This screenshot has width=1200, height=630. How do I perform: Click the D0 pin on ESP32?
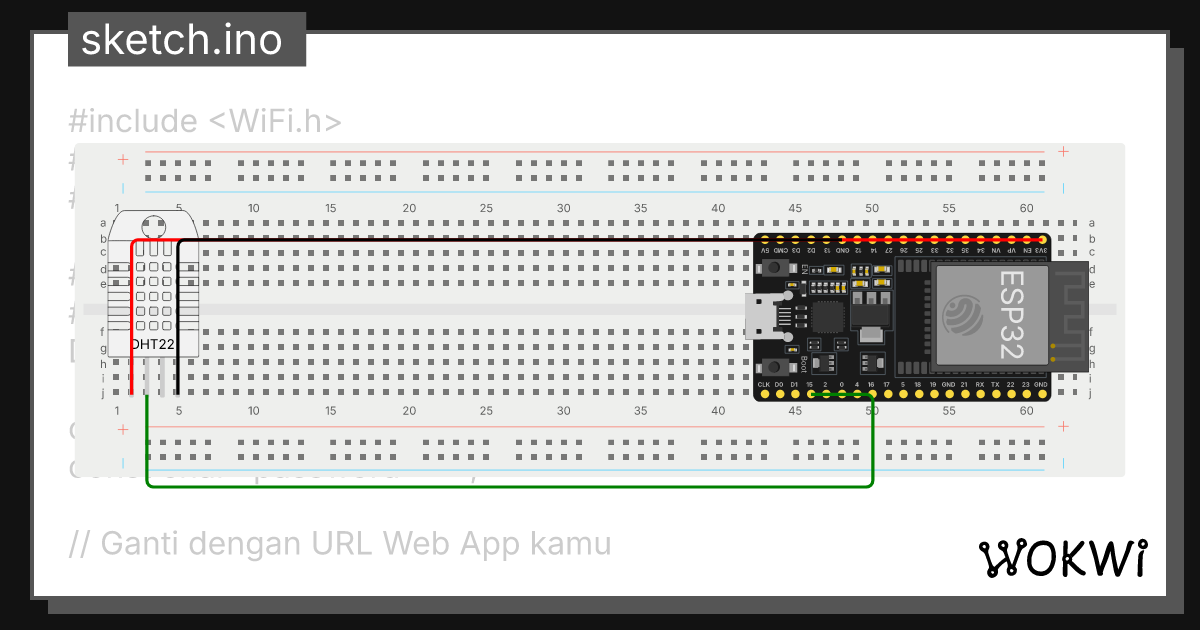pos(780,395)
